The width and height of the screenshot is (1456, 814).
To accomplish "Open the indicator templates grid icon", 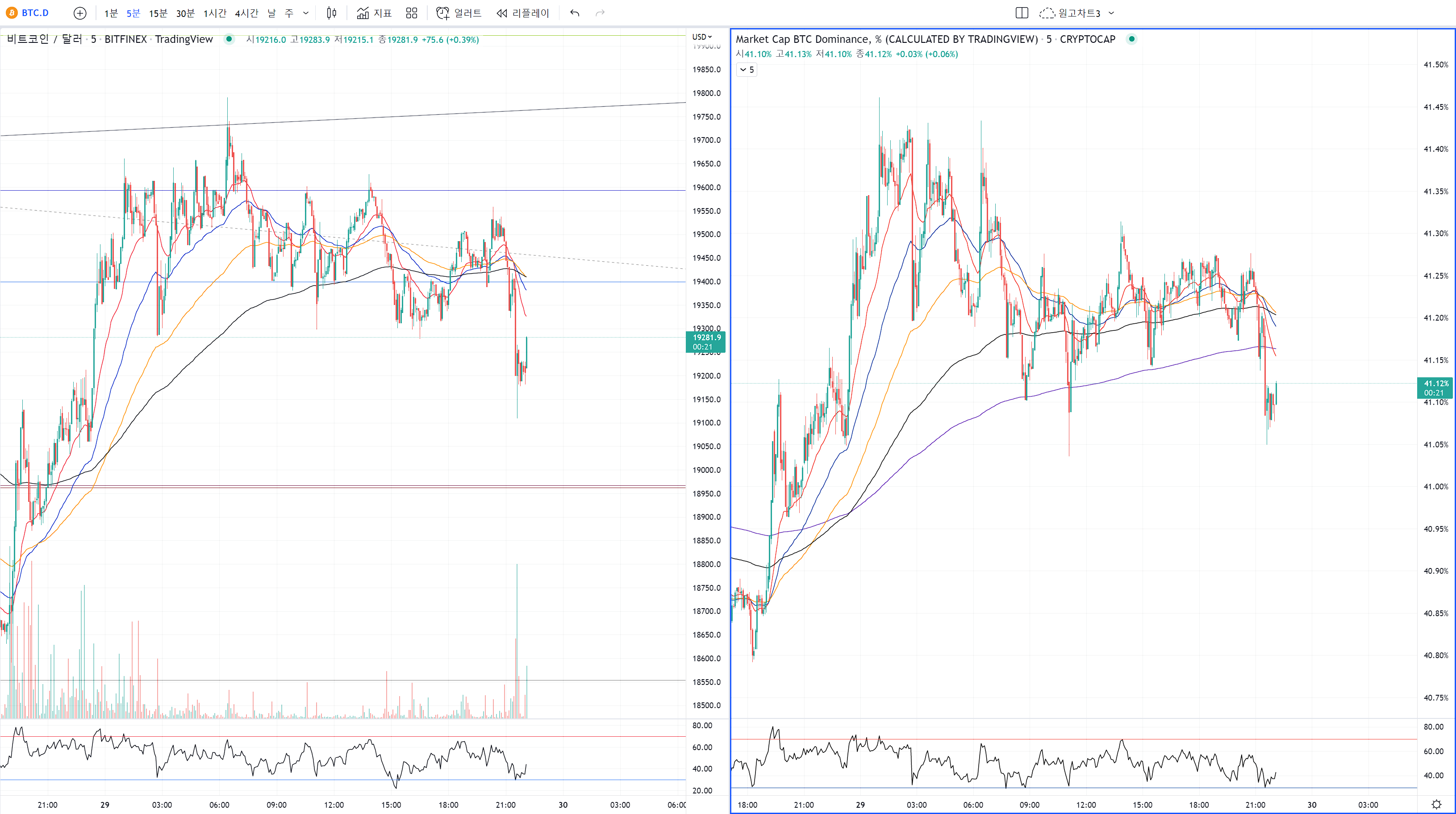I will (x=412, y=13).
